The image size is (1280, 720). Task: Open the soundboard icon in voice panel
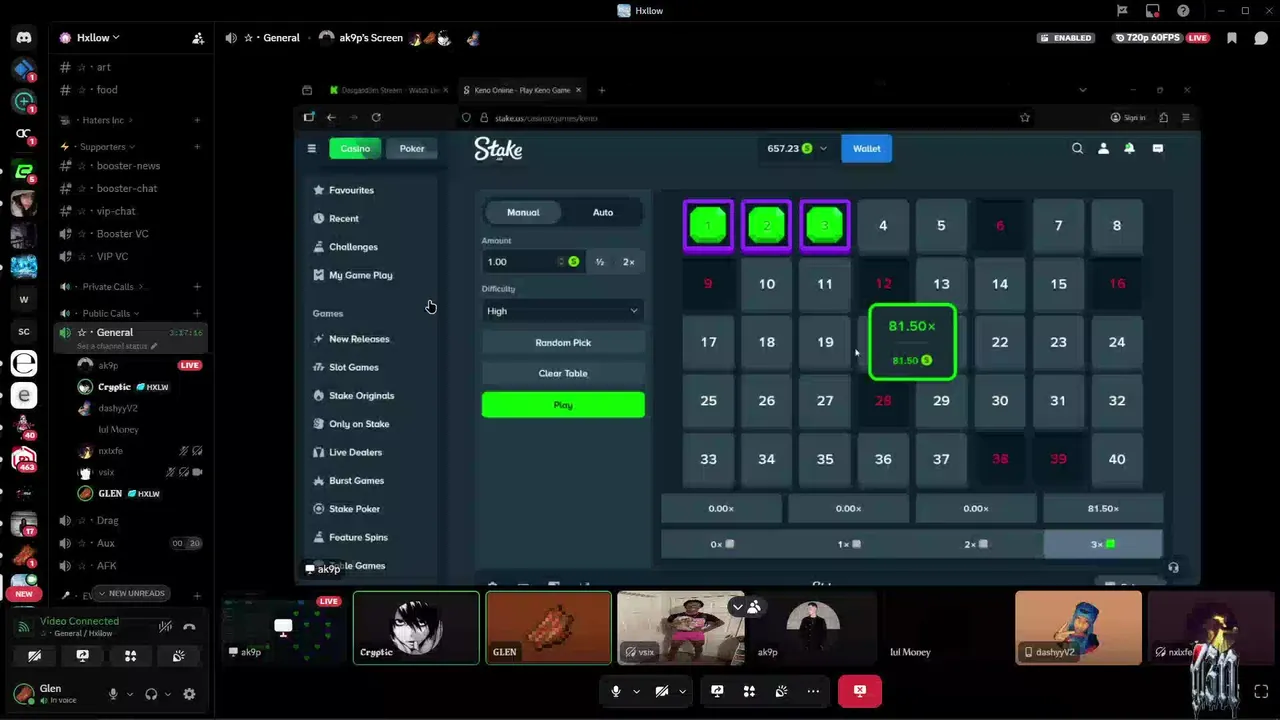click(178, 656)
